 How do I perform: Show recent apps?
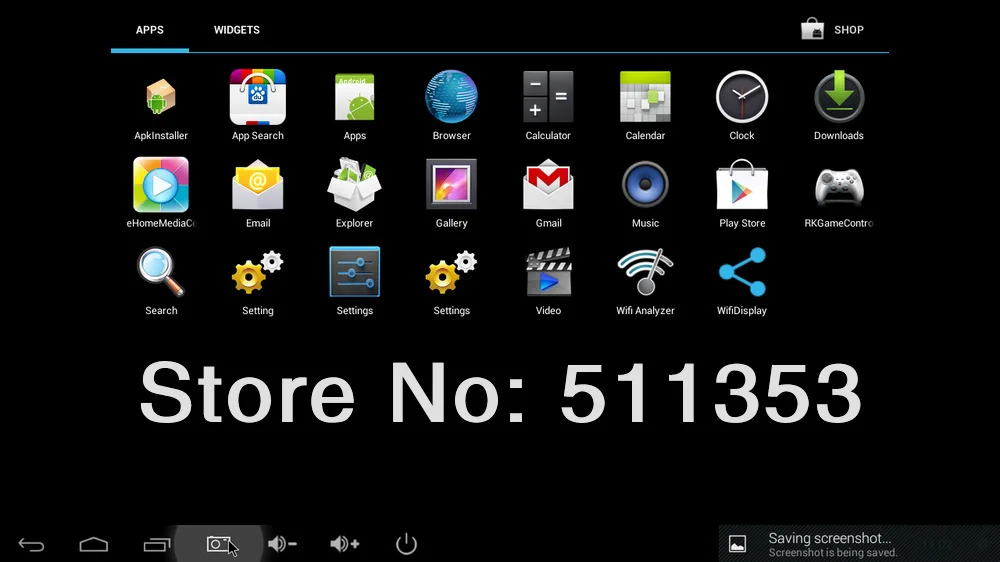(x=157, y=544)
